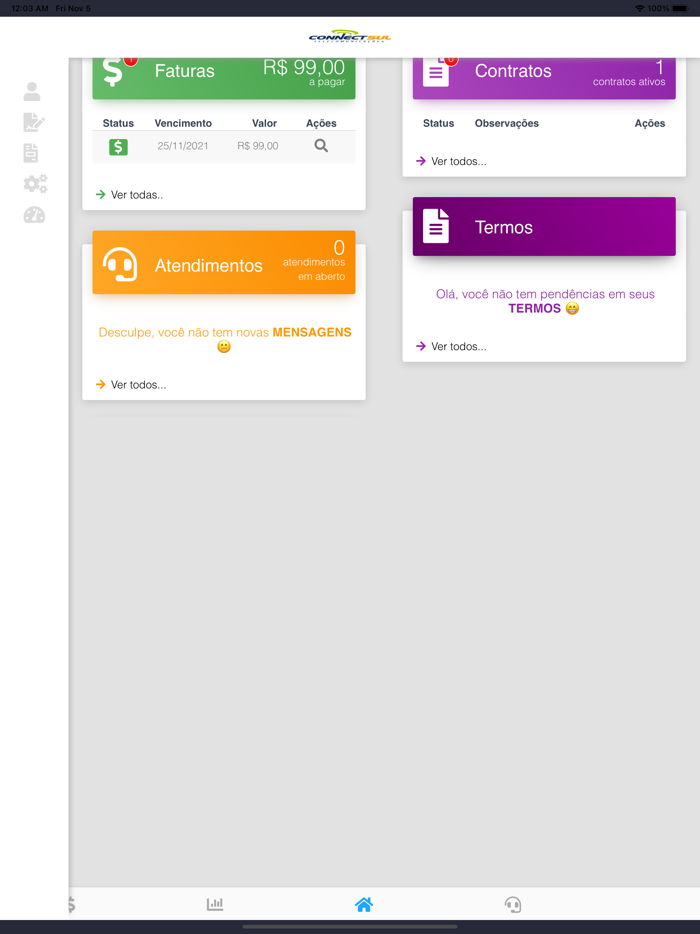Viewport: 700px width, 934px height.
Task: Open the headset support tab
Action: coord(513,904)
